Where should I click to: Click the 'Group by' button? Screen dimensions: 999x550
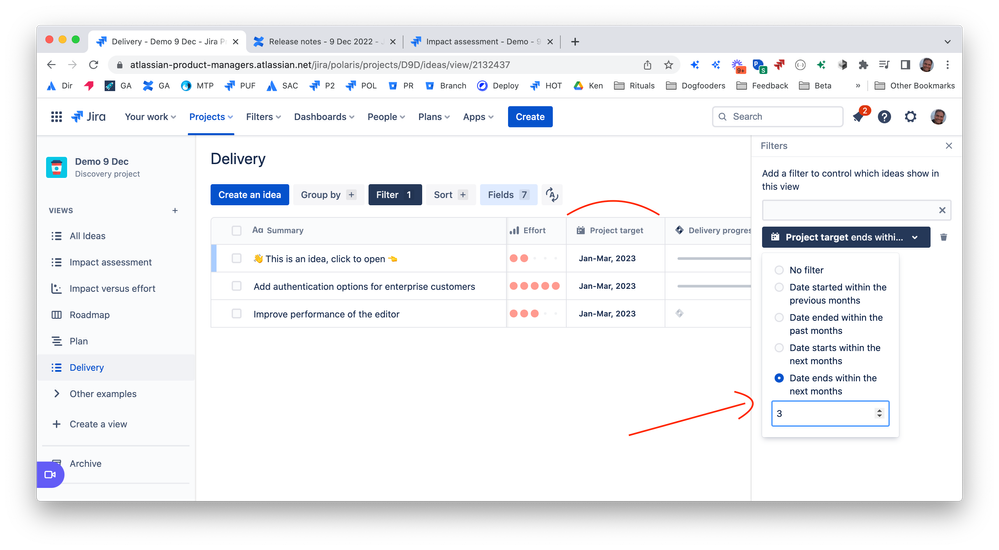[x=328, y=195]
